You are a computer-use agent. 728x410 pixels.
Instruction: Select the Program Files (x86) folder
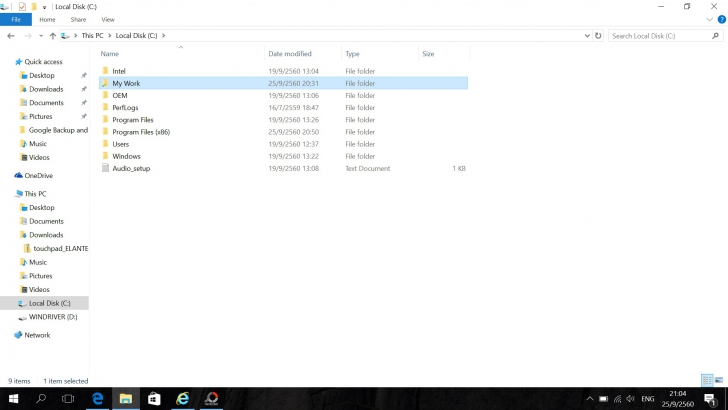pyautogui.click(x=283, y=132)
